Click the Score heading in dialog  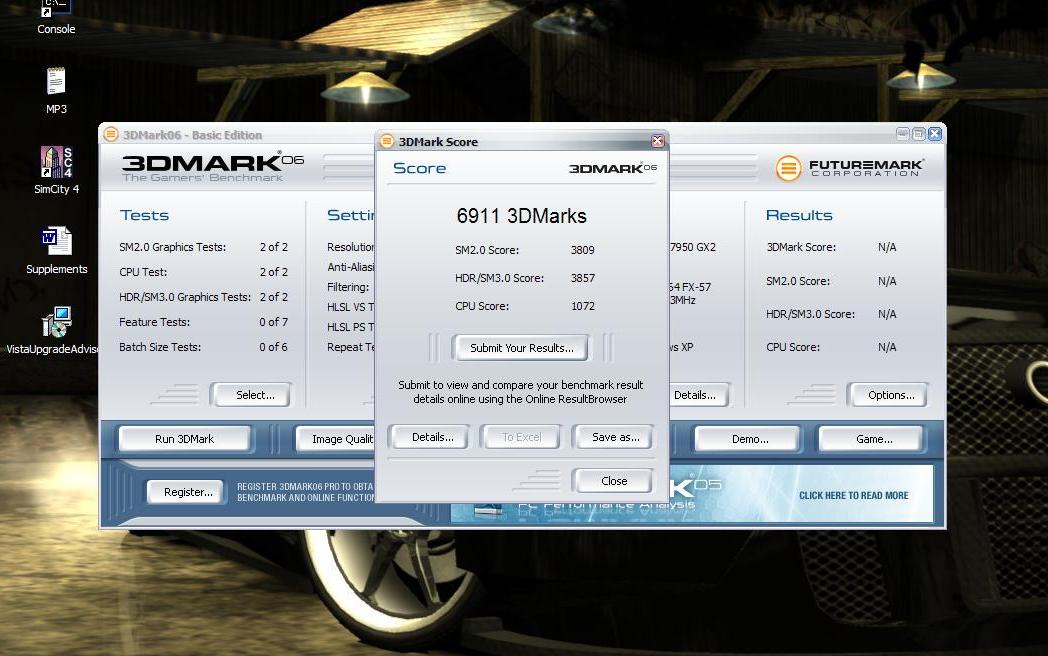point(419,168)
